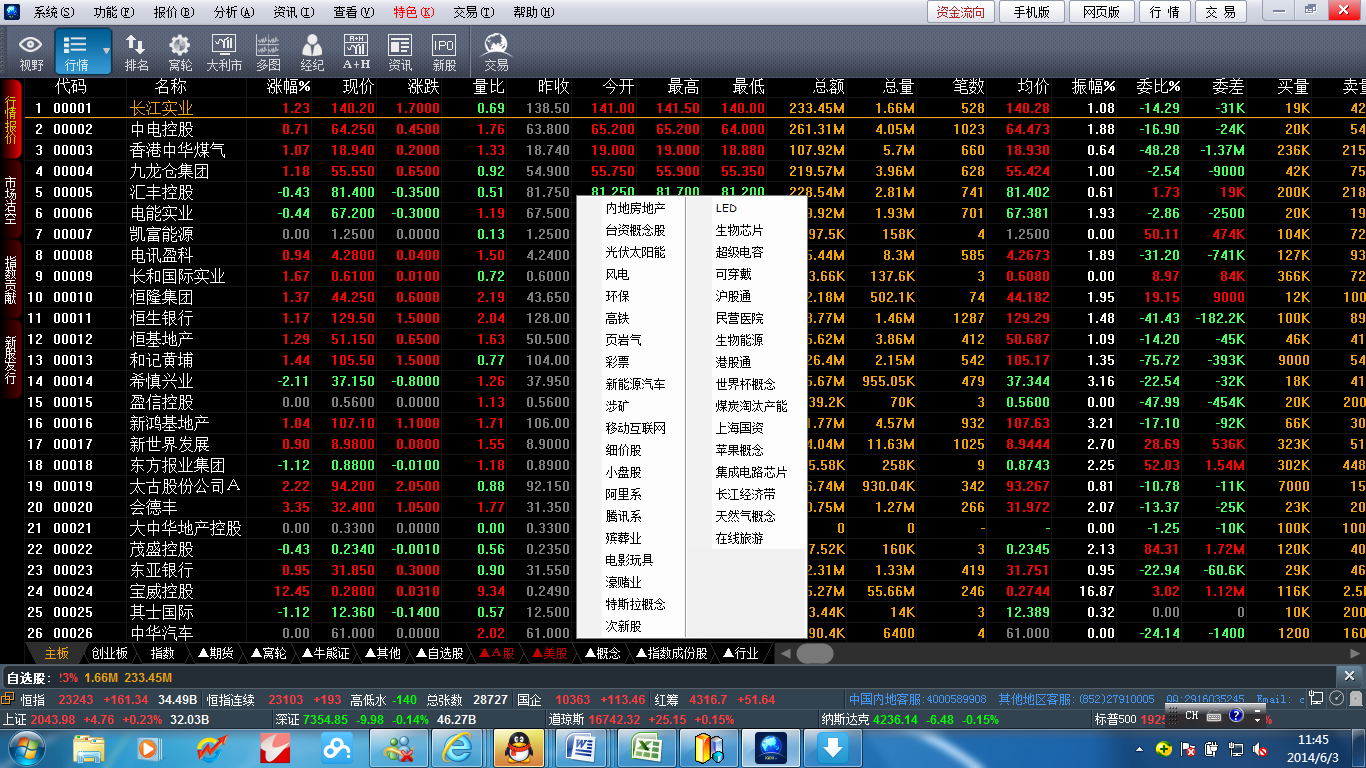Switch to the 指数 bottom tab
The height and width of the screenshot is (768, 1366).
pyautogui.click(x=162, y=653)
